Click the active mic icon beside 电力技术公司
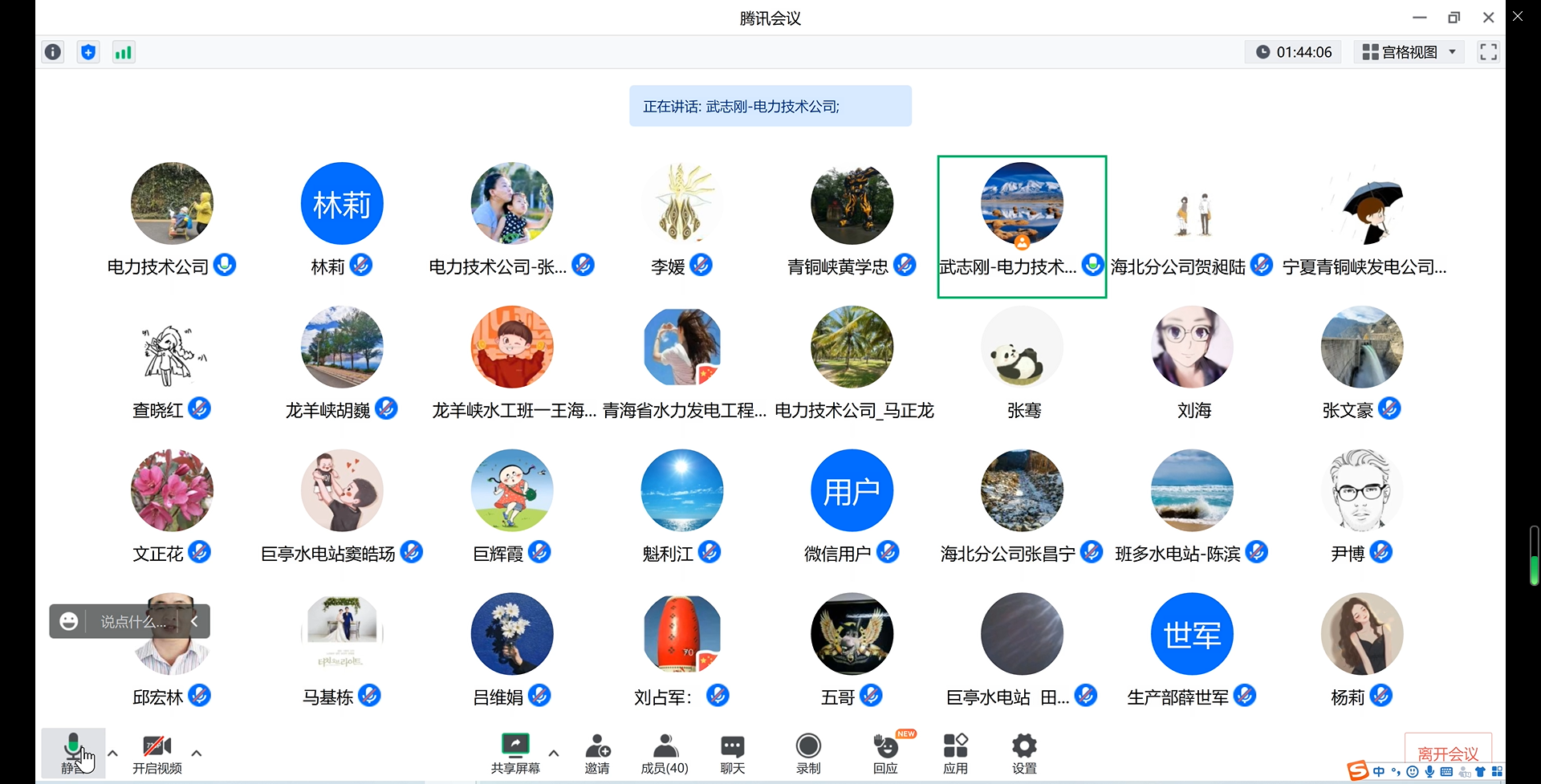 [x=225, y=265]
